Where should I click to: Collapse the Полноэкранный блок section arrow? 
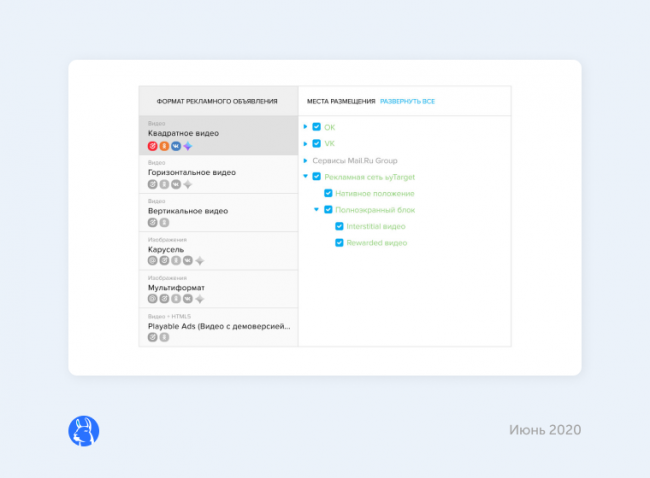coord(316,210)
